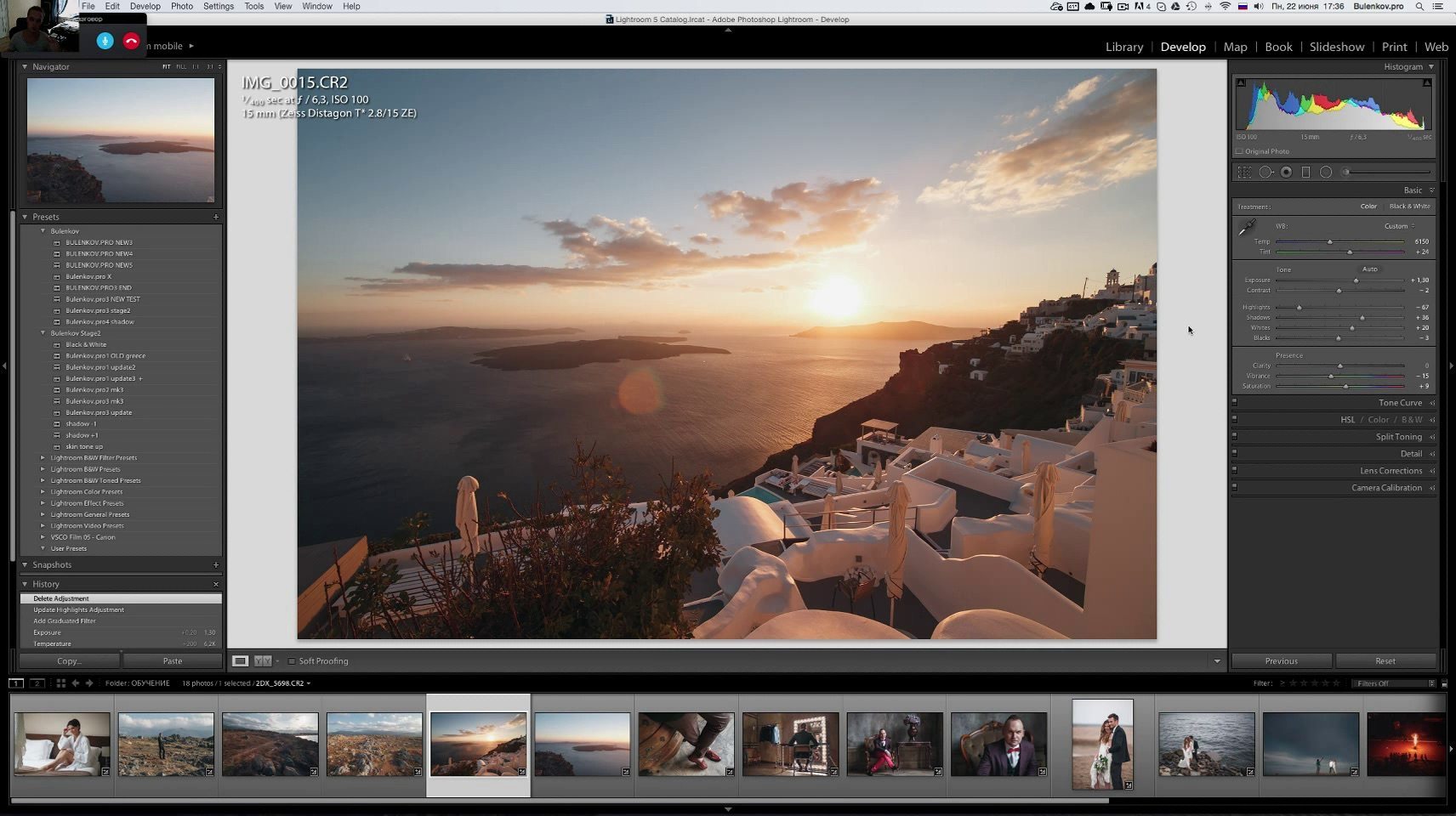The width and height of the screenshot is (1456, 816).
Task: Clear history with the X icon
Action: tap(216, 584)
